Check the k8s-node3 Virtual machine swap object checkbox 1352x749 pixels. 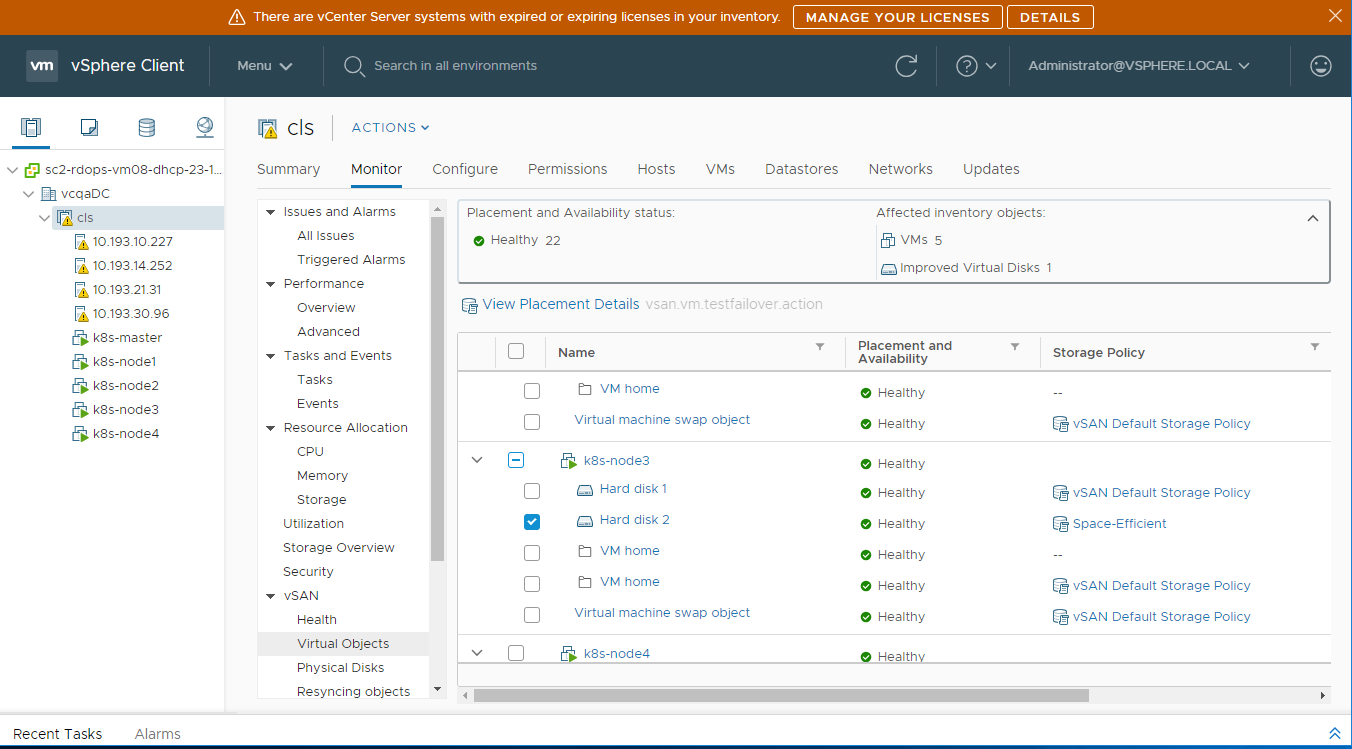(532, 615)
